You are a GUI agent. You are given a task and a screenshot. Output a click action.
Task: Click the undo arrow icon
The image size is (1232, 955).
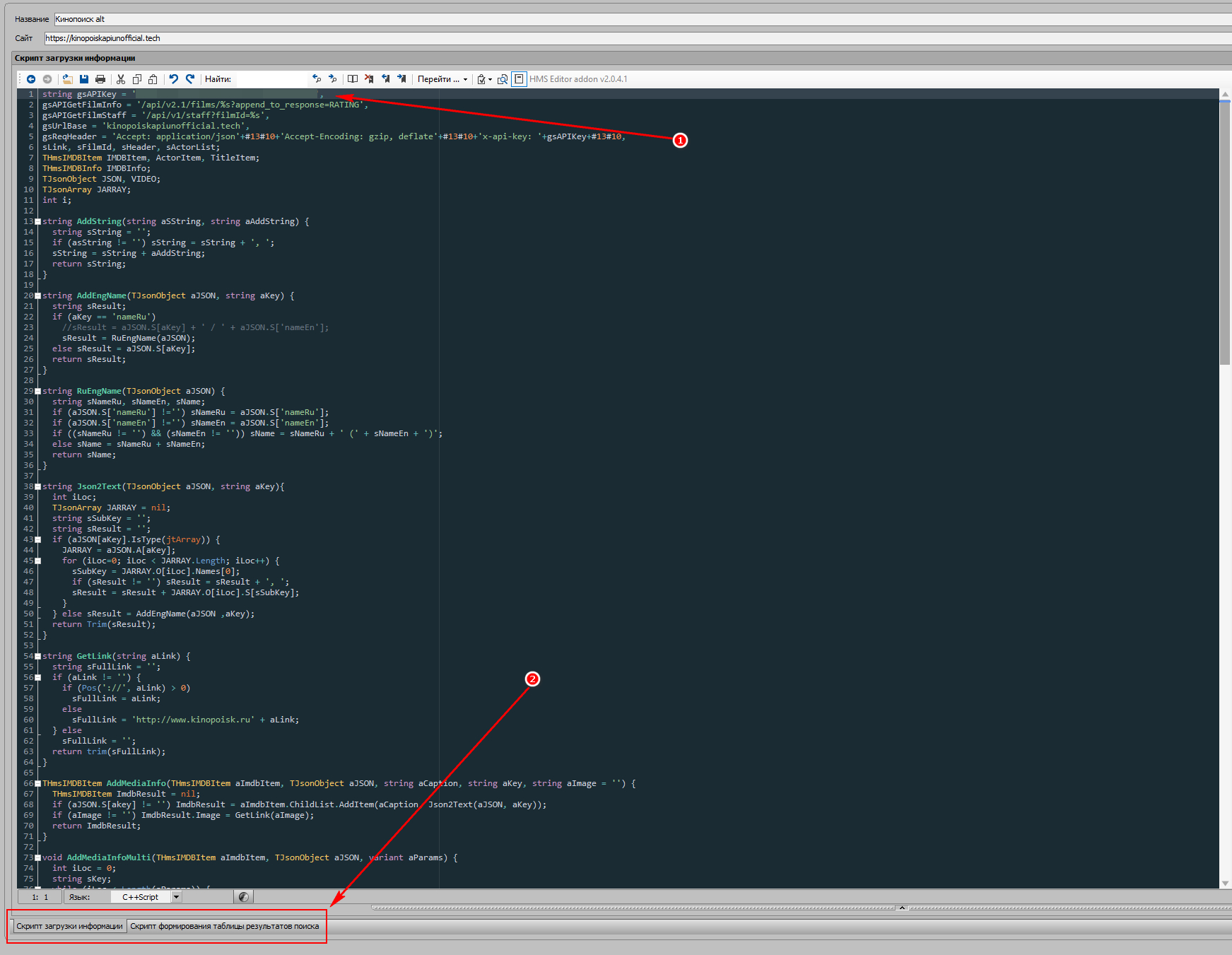(173, 79)
